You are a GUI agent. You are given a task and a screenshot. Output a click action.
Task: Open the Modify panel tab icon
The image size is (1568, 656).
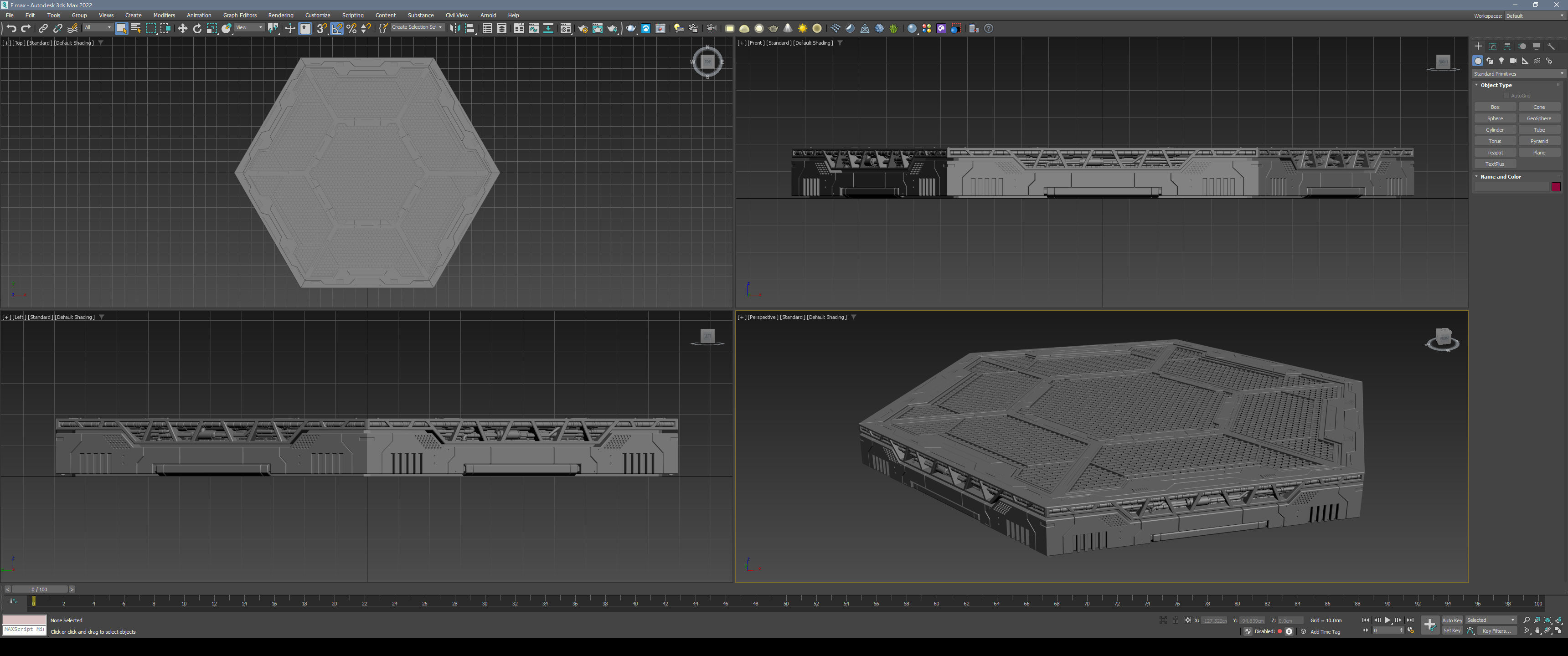tap(1492, 46)
